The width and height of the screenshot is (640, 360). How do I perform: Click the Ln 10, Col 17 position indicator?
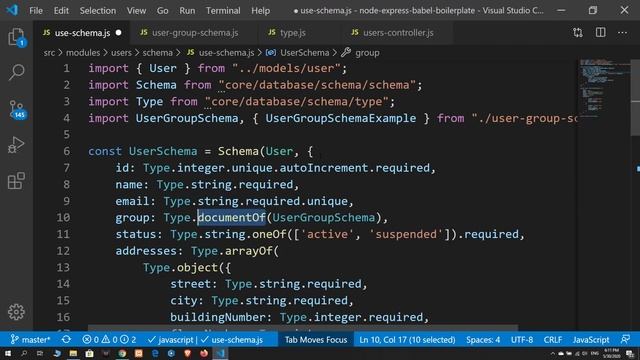[x=407, y=340]
